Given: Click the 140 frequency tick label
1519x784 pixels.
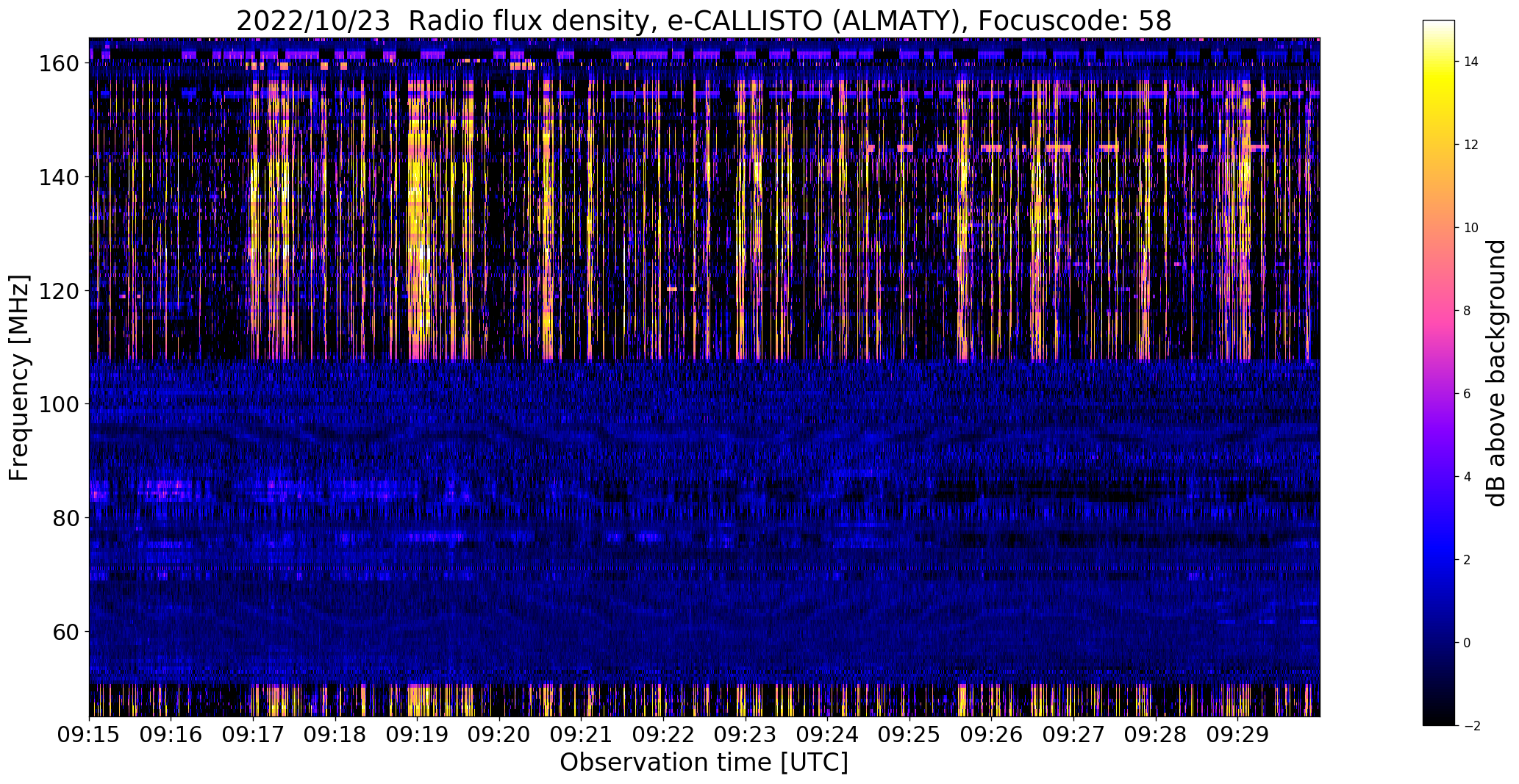Looking at the screenshot, I should 58,177.
